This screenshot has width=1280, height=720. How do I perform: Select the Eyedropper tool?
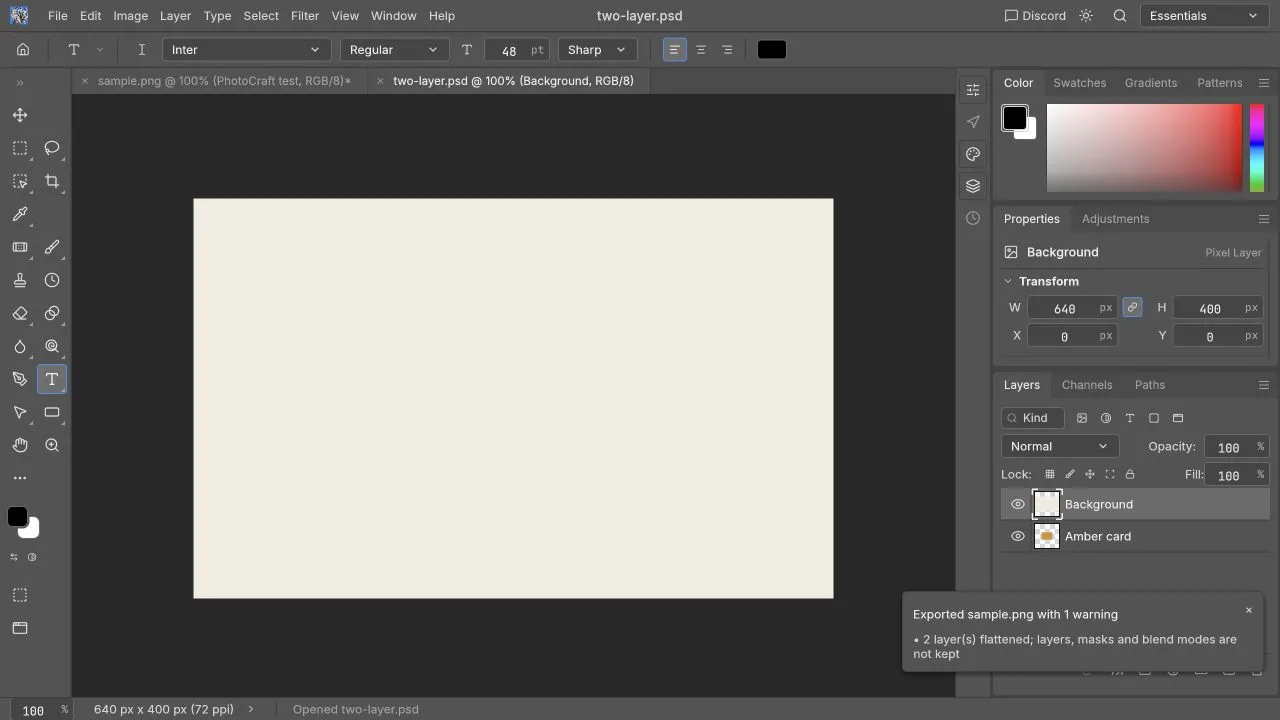click(20, 214)
